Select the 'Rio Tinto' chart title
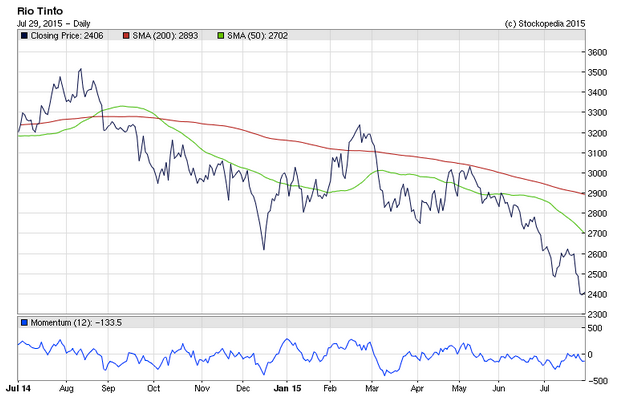This screenshot has width=623, height=410. [40, 11]
